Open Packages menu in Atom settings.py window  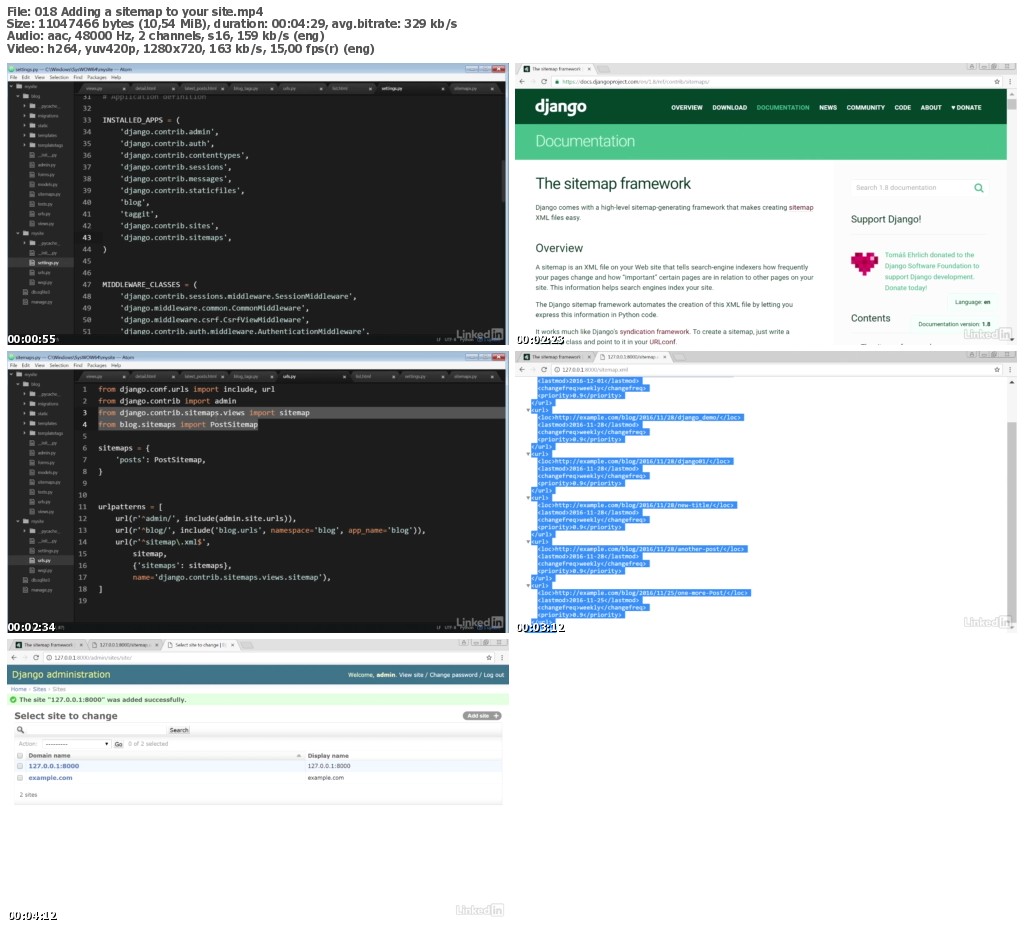[97, 77]
